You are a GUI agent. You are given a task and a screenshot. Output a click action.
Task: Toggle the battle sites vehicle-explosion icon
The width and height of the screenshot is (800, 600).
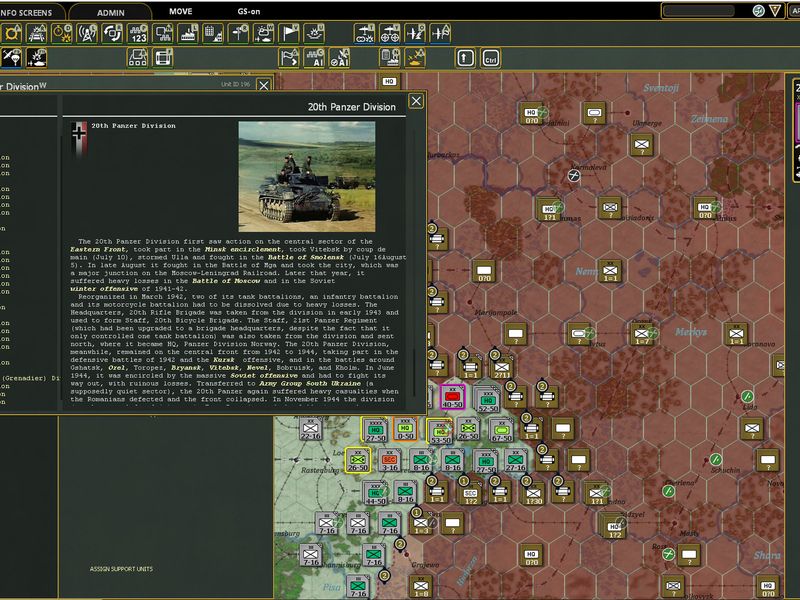pyautogui.click(x=37, y=33)
